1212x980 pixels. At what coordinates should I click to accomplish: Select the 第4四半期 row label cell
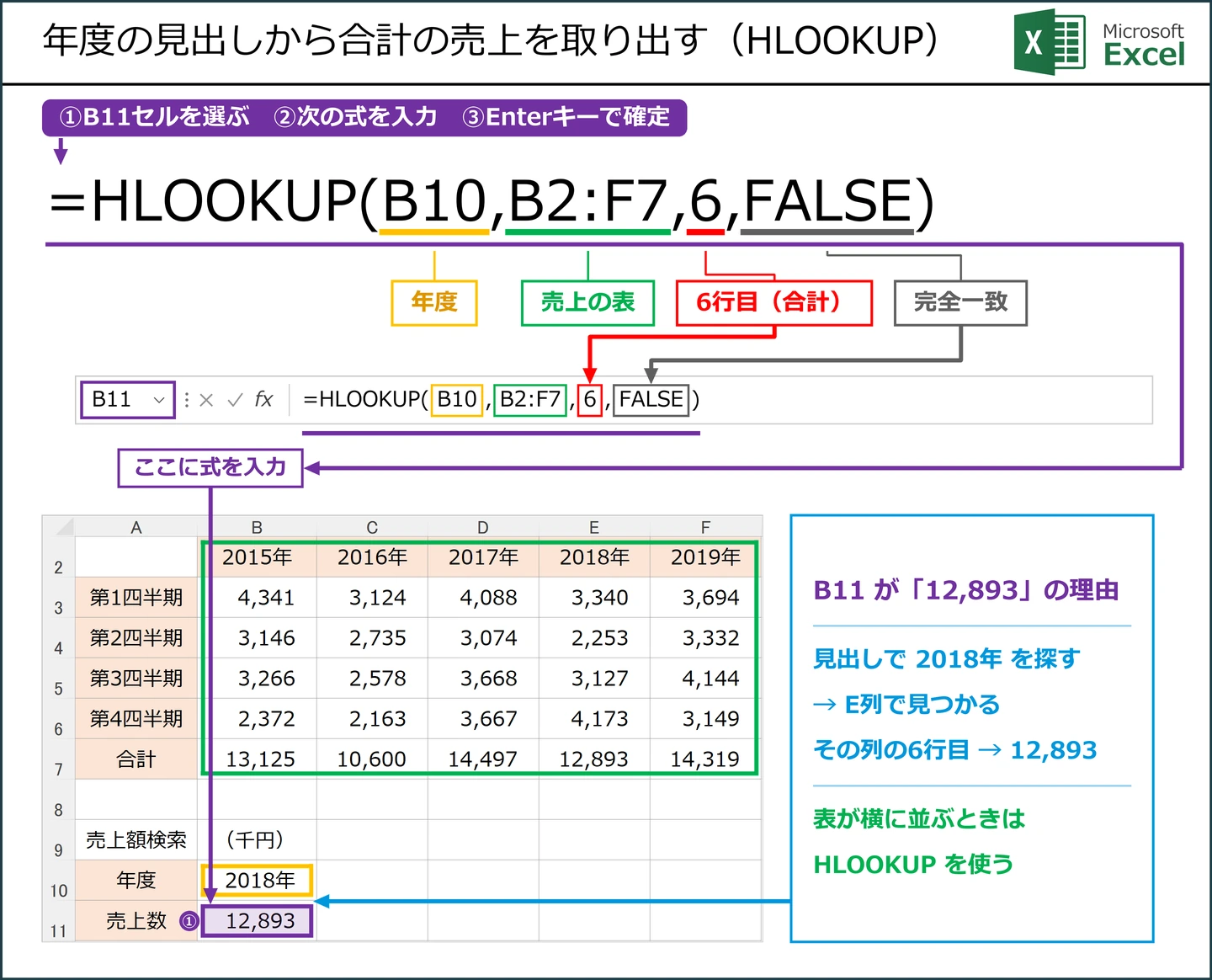click(136, 719)
